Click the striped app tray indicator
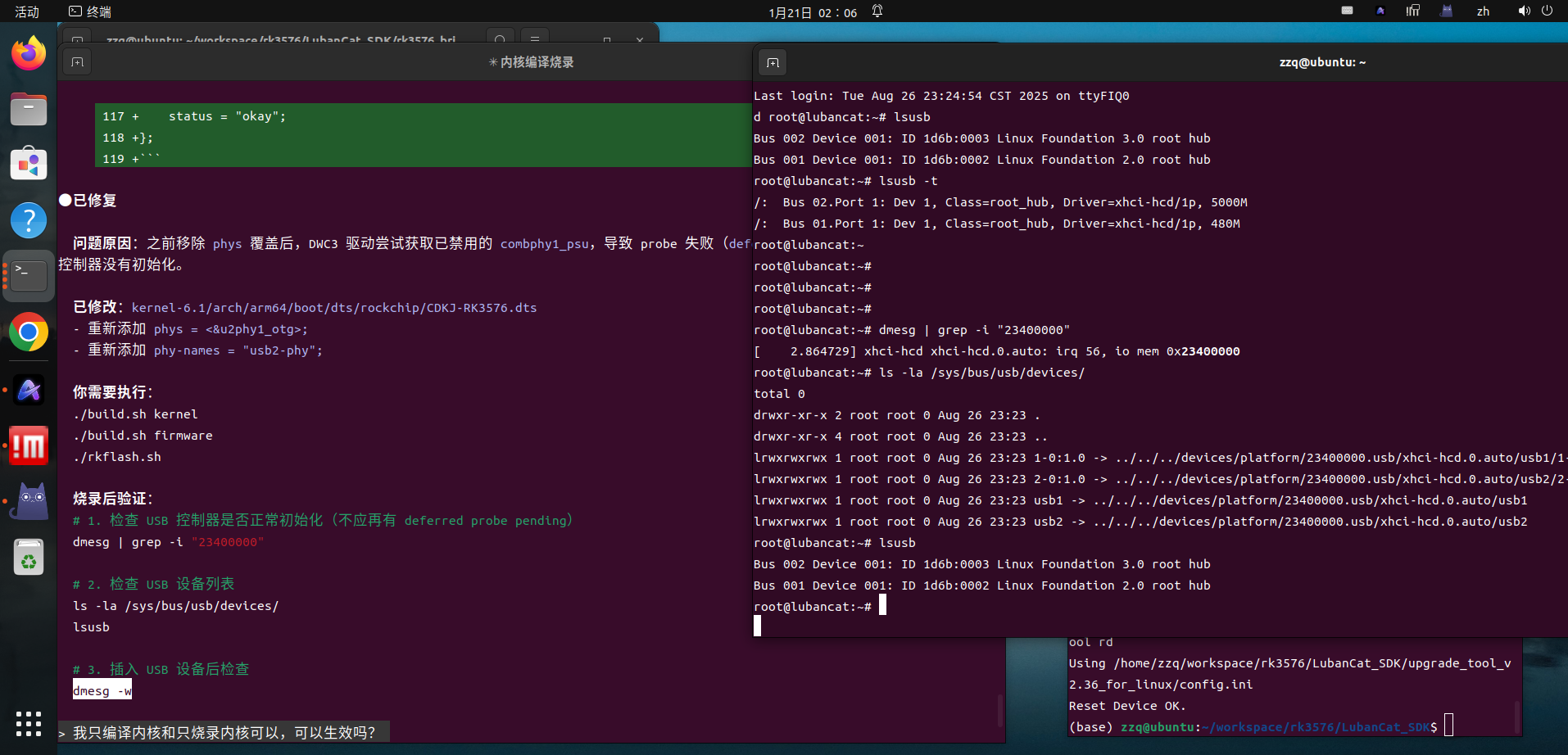 1413,11
